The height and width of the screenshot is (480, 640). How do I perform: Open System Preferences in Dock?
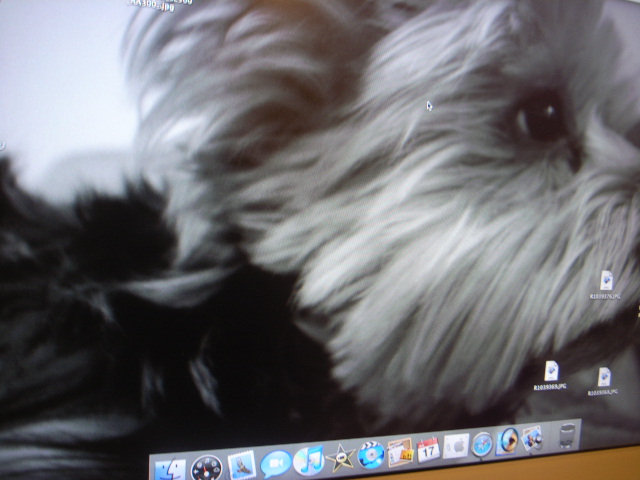click(x=456, y=447)
